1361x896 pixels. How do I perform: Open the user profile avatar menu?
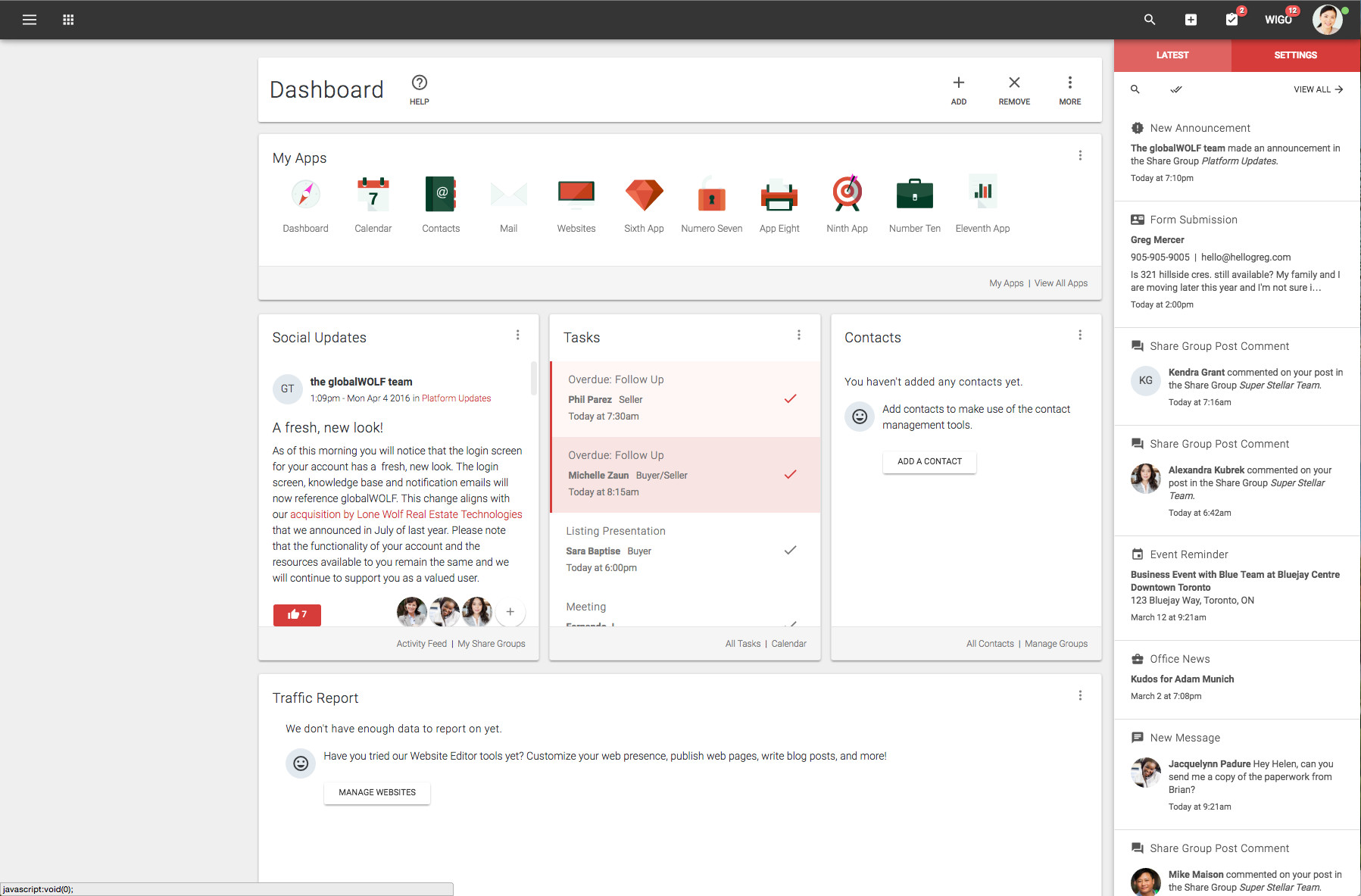pyautogui.click(x=1328, y=20)
